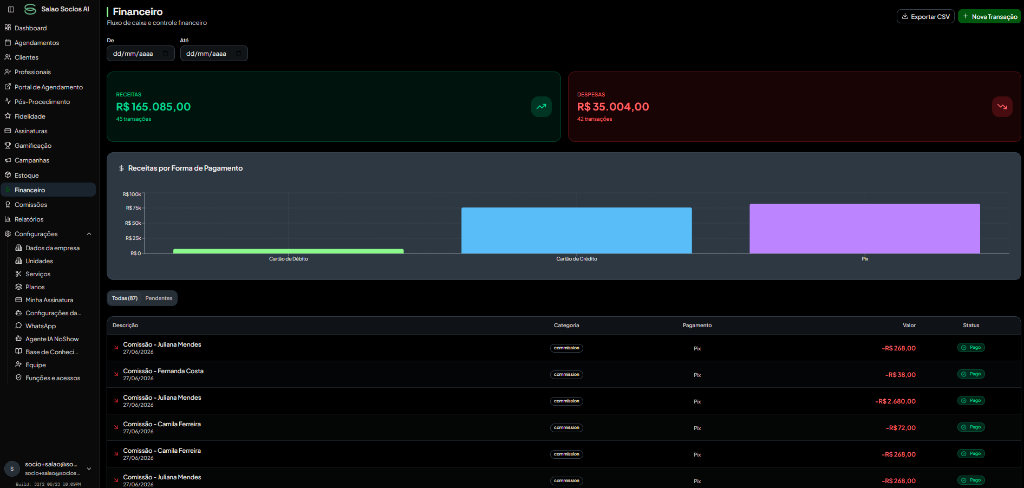Switch to the Todas (87) tab
This screenshot has height=488, width=1024.
125,298
